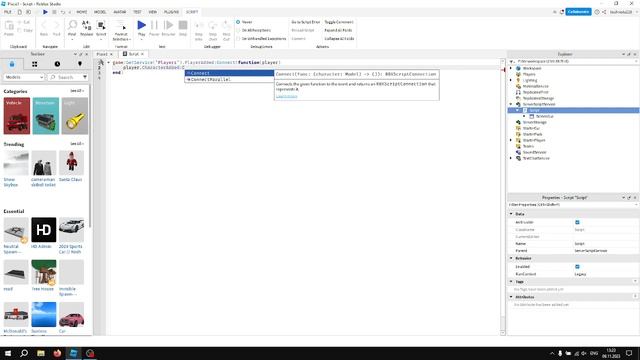Select Players in the Explorer tree
Viewport: 640px width, 360px height.
(529, 74)
